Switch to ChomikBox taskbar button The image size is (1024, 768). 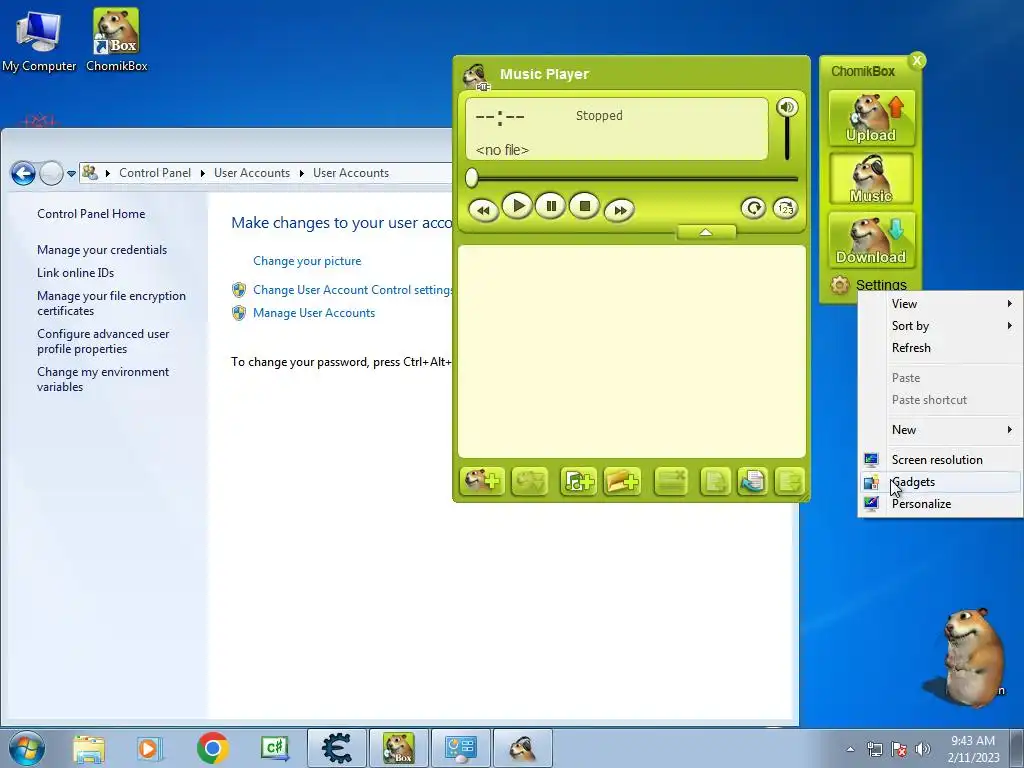click(398, 748)
